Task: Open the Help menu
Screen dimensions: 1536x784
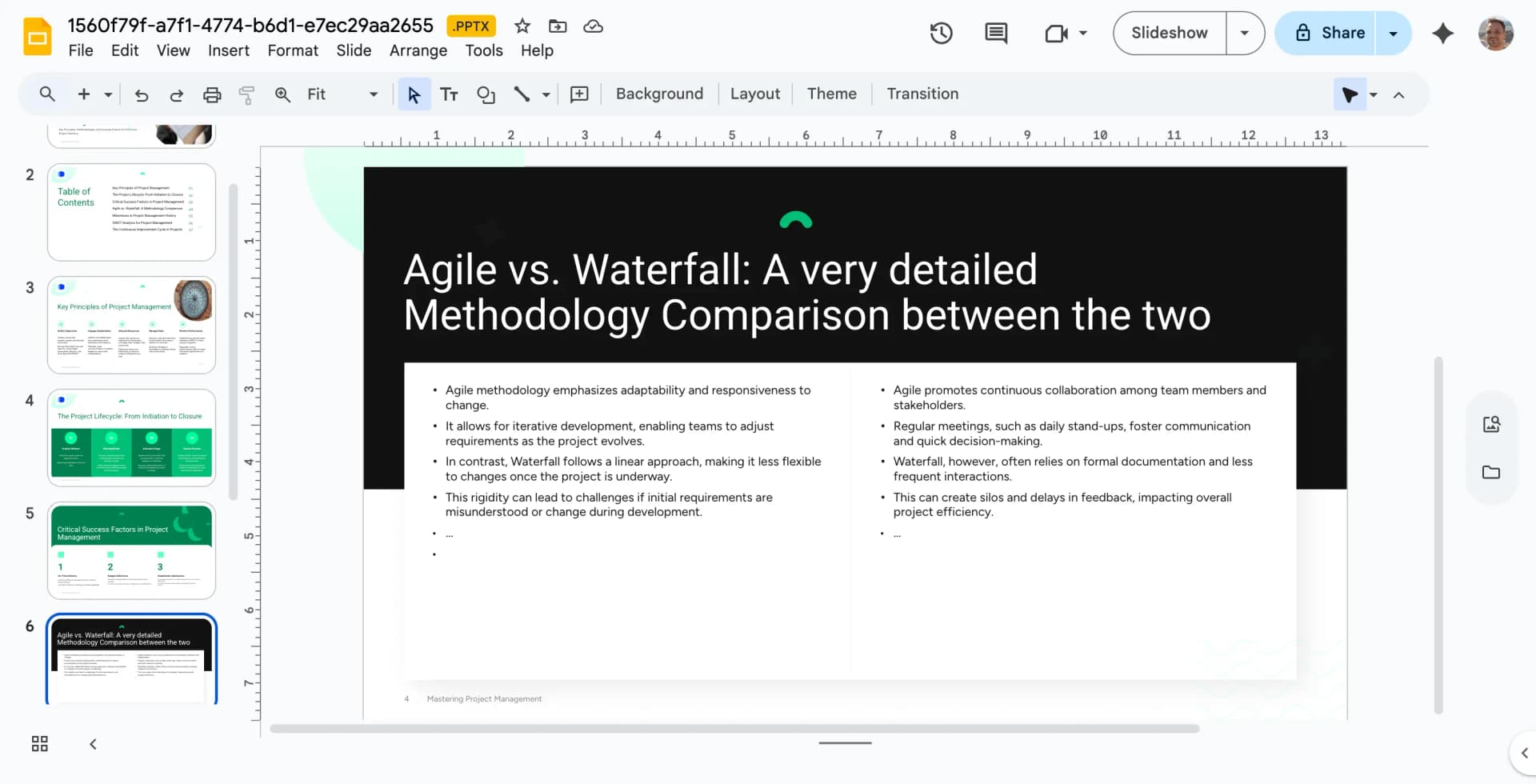Action: tap(537, 50)
